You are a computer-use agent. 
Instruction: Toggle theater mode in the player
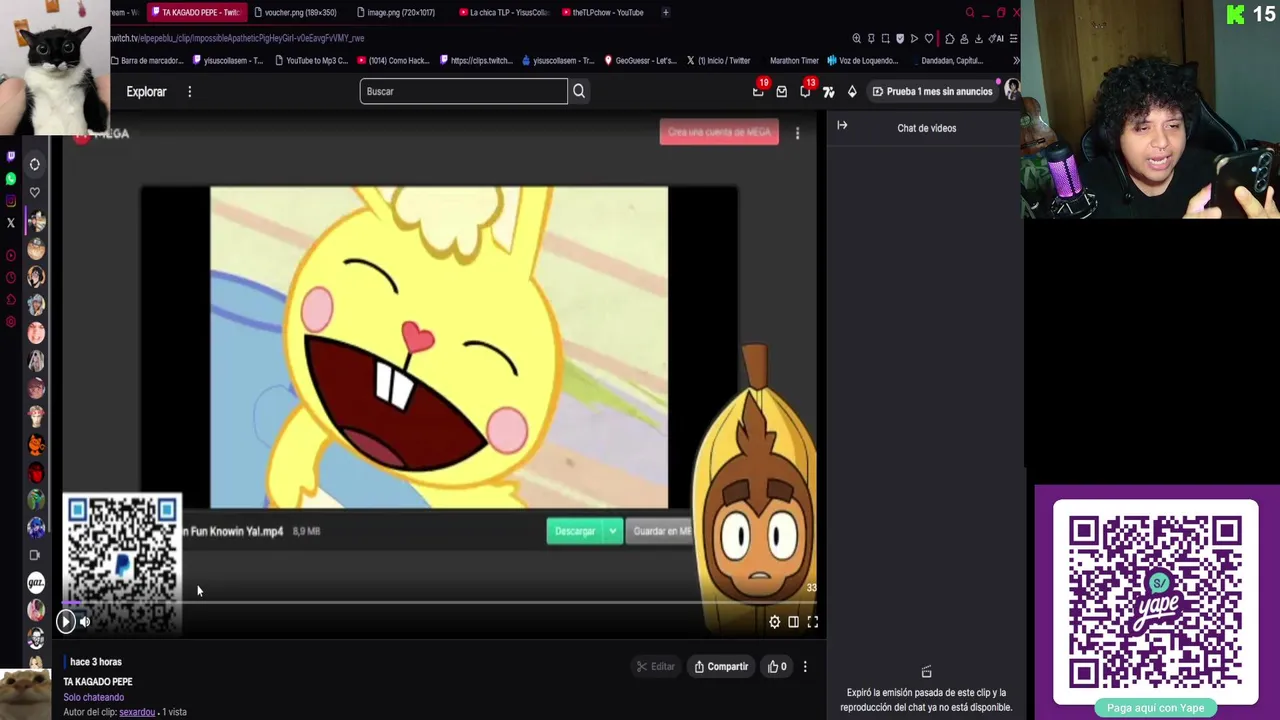point(793,622)
